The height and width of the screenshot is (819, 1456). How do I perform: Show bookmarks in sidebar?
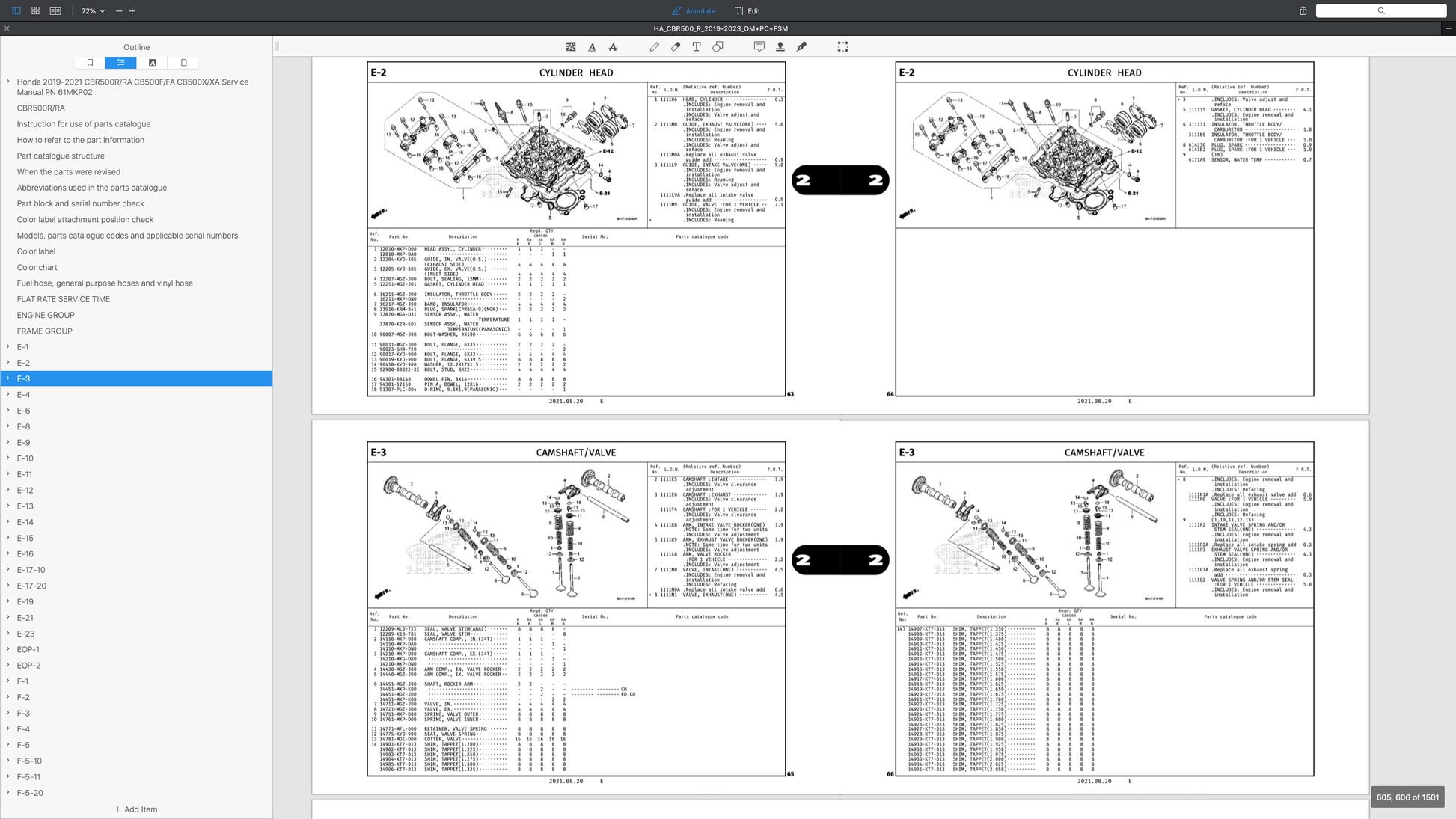pyautogui.click(x=90, y=63)
